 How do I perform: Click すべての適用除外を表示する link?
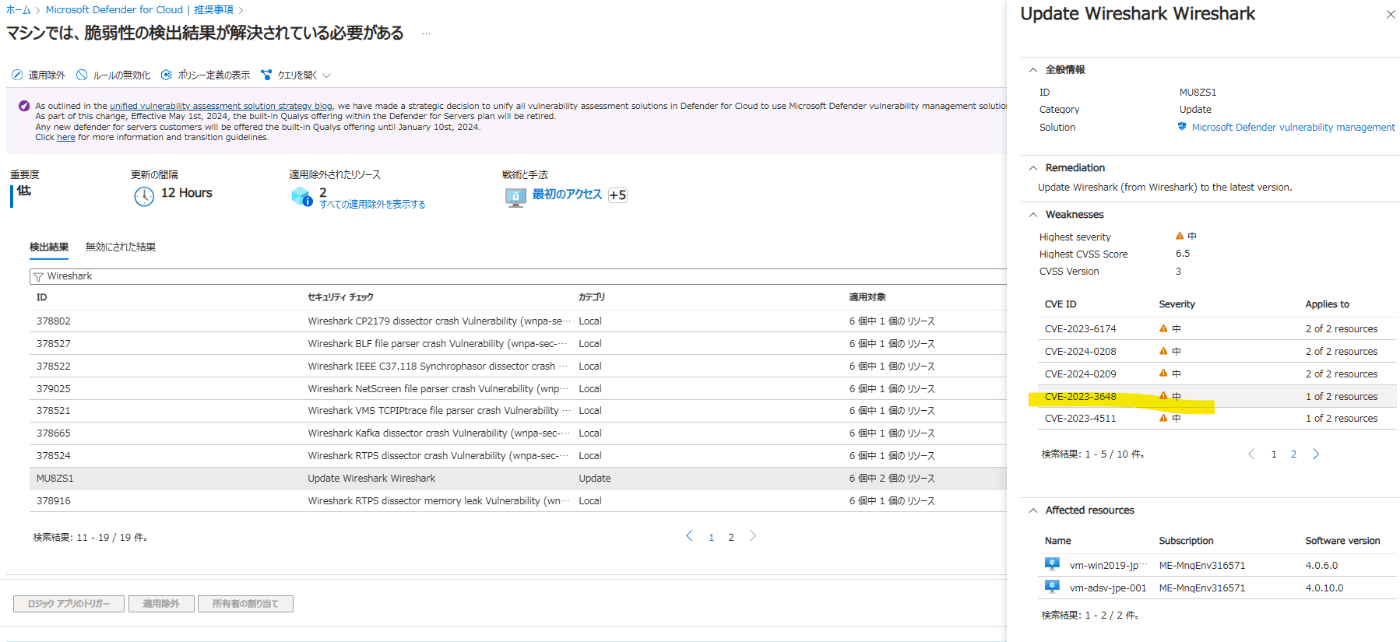click(x=372, y=205)
